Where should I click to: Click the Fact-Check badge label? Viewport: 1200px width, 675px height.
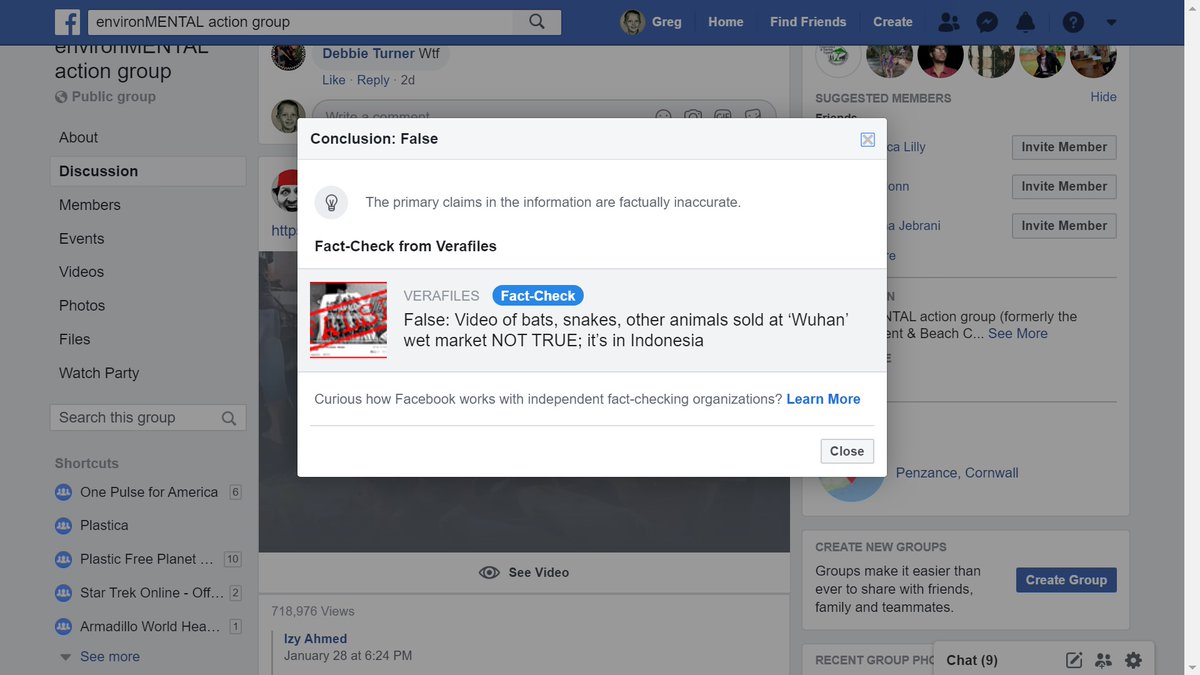538,296
